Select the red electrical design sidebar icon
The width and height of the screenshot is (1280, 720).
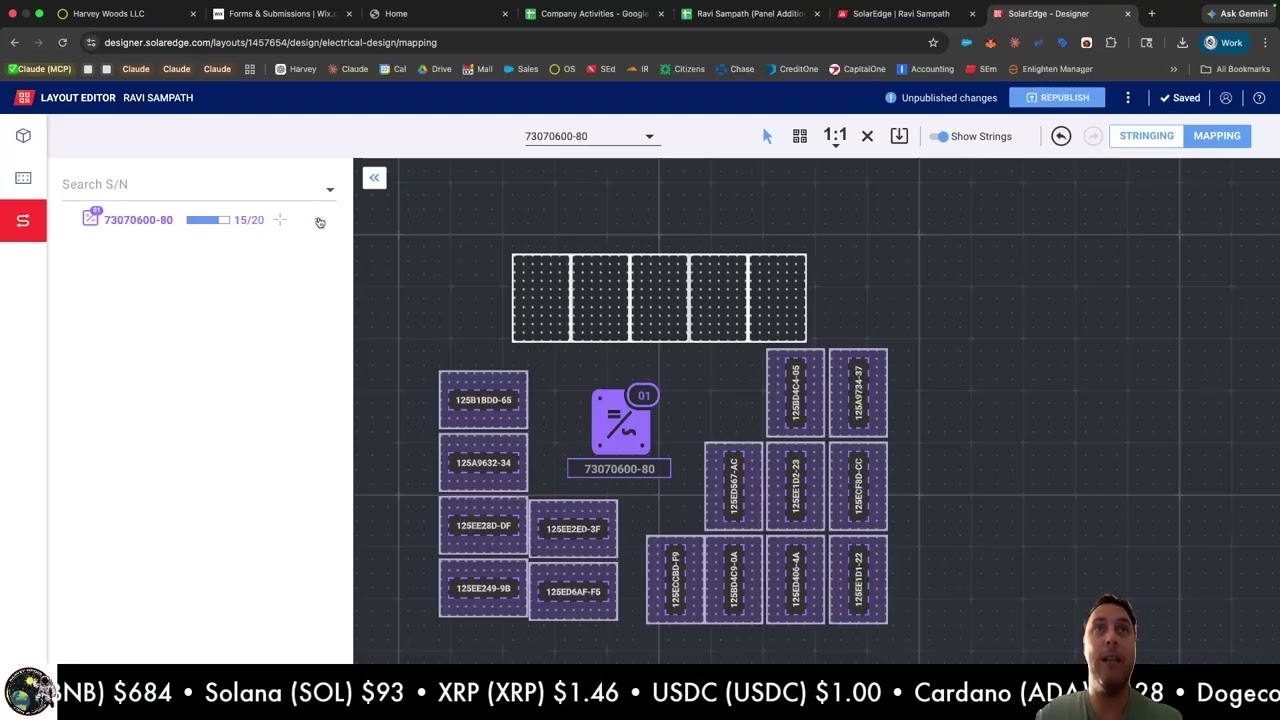[23, 220]
